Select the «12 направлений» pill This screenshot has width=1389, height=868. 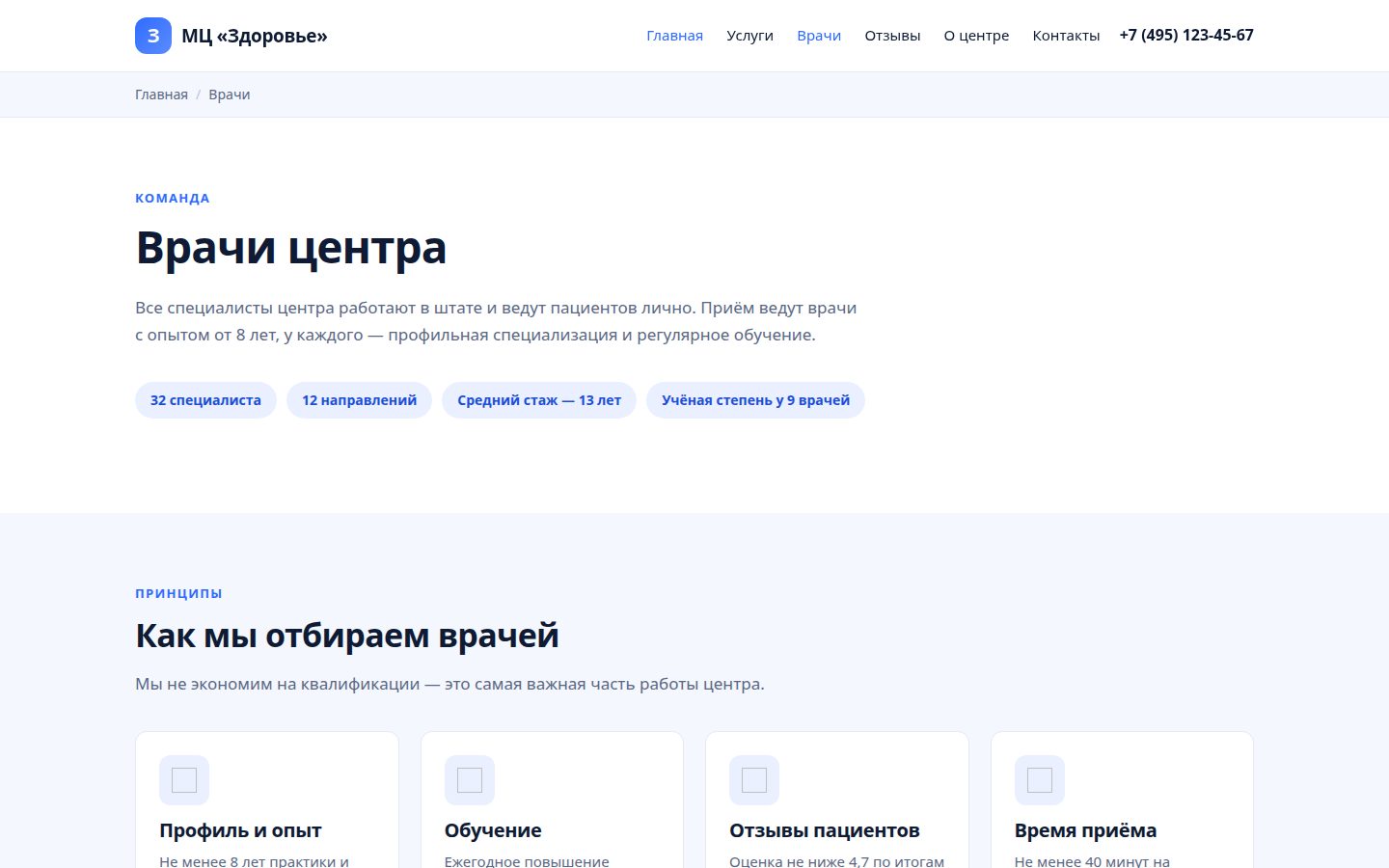359,400
